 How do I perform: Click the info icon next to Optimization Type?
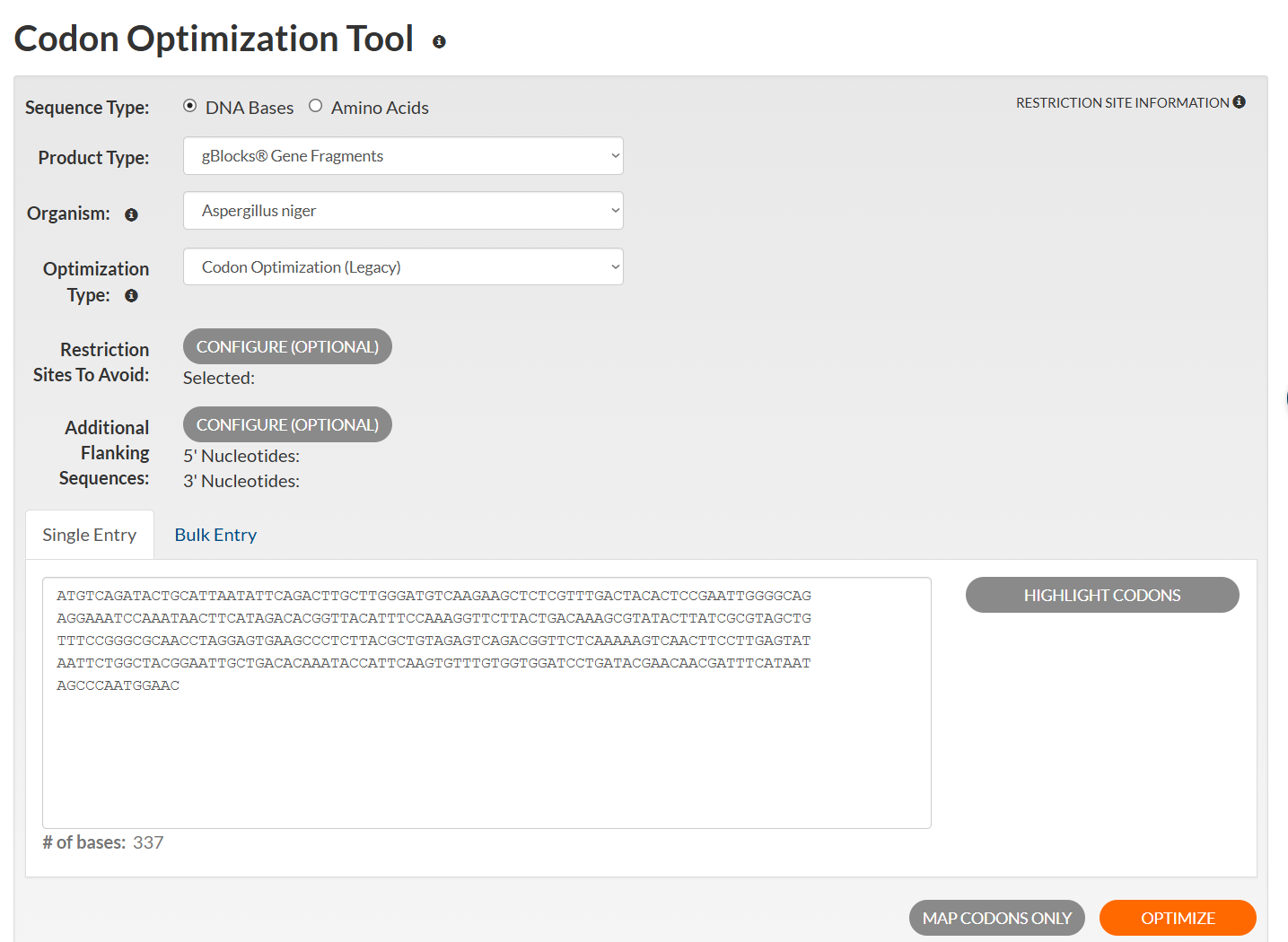[131, 296]
